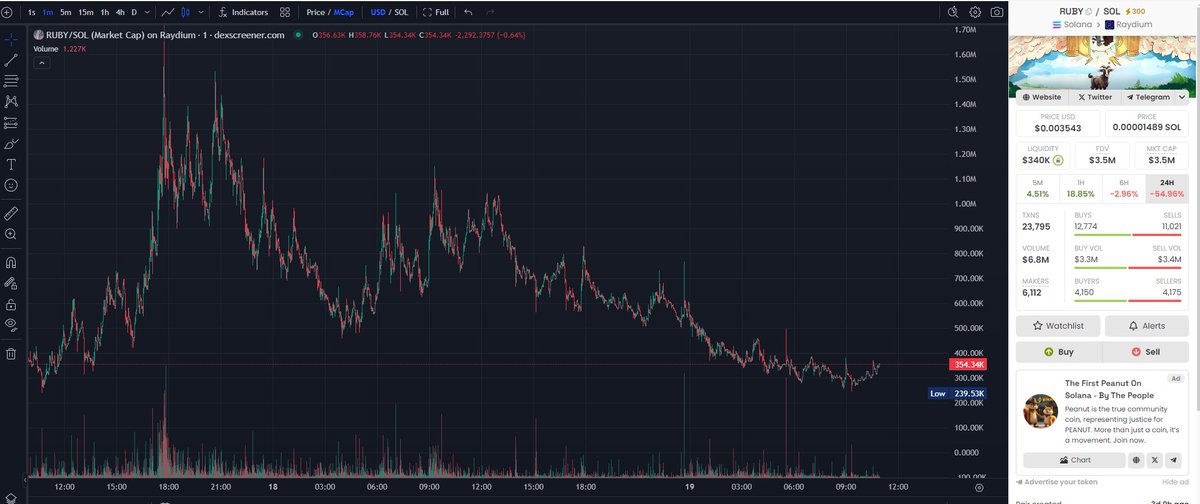Open the token Website link
The width and height of the screenshot is (1200, 504).
pyautogui.click(x=1040, y=97)
